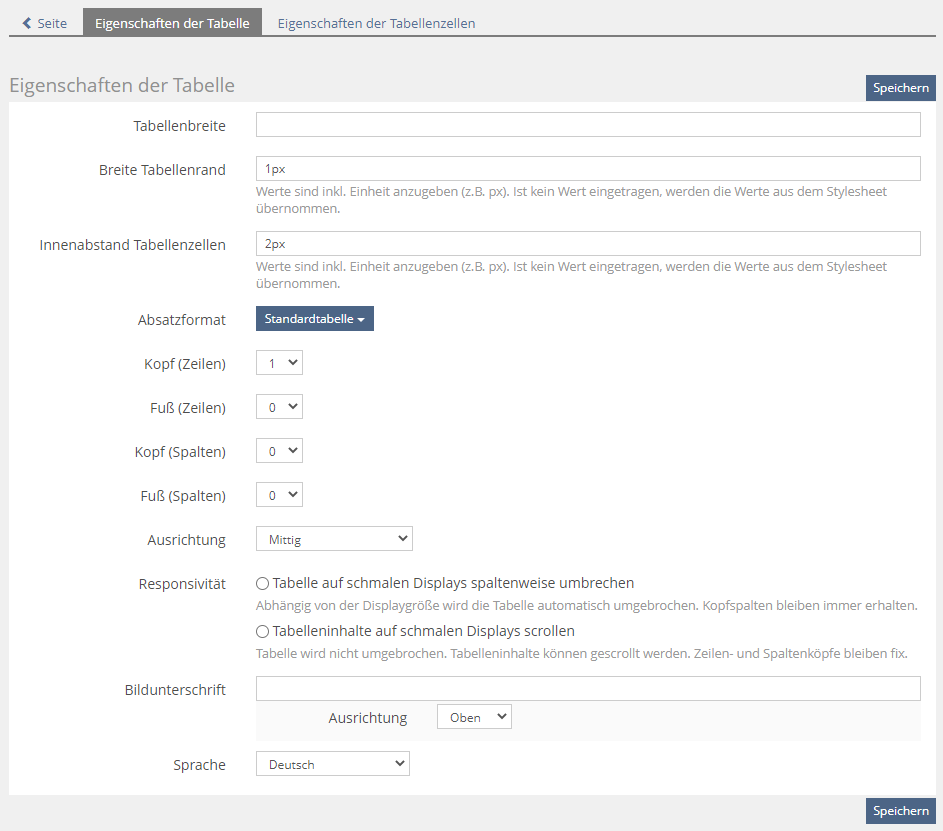Select the spaltenweise umbrechen radio option

click(263, 584)
